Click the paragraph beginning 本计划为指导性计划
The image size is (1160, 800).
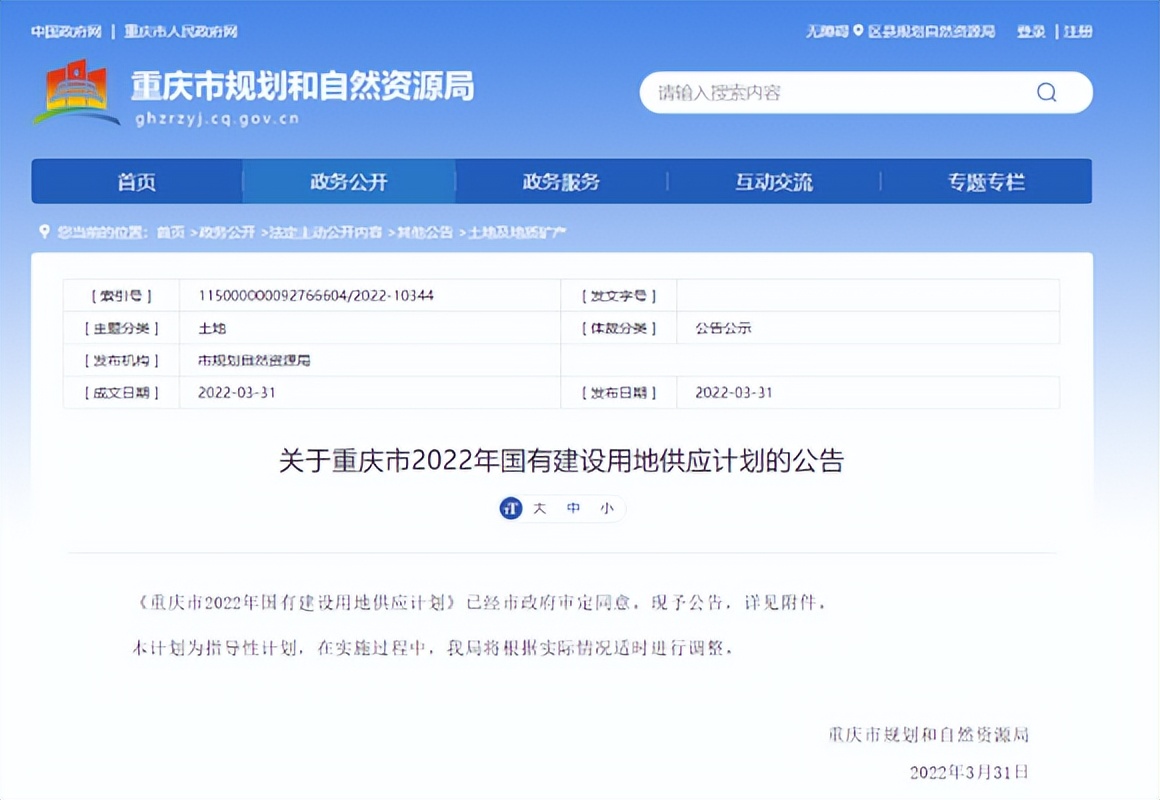pyautogui.click(x=434, y=648)
